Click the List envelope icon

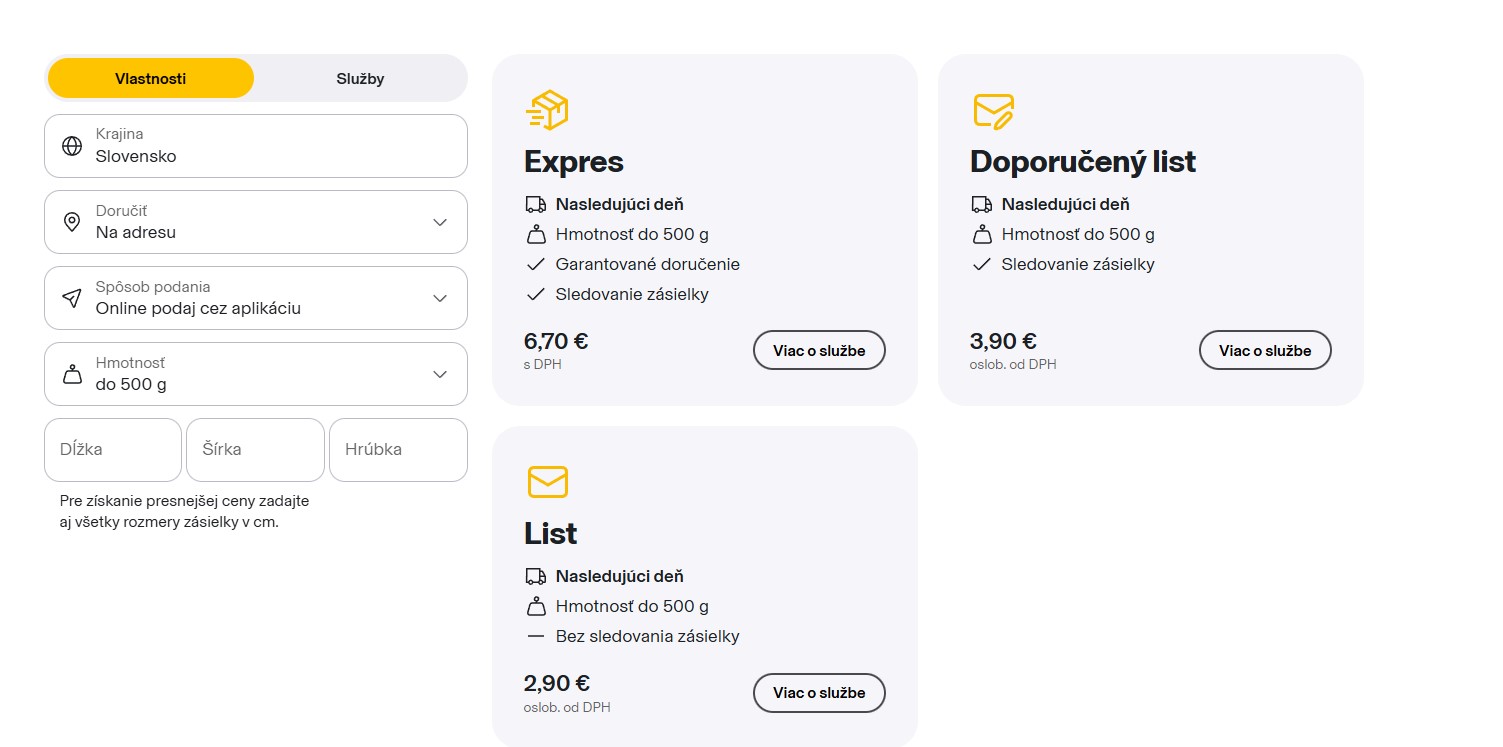coord(547,482)
